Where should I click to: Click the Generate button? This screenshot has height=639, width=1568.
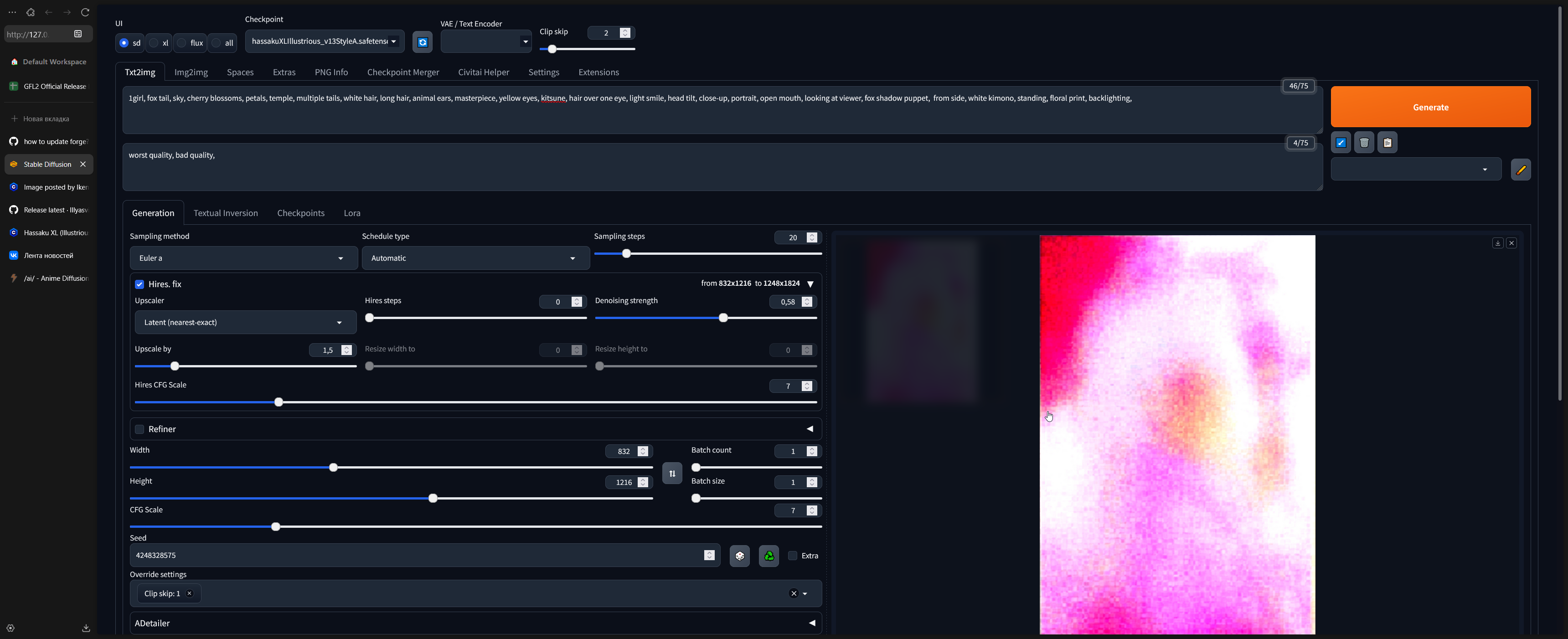click(x=1430, y=107)
